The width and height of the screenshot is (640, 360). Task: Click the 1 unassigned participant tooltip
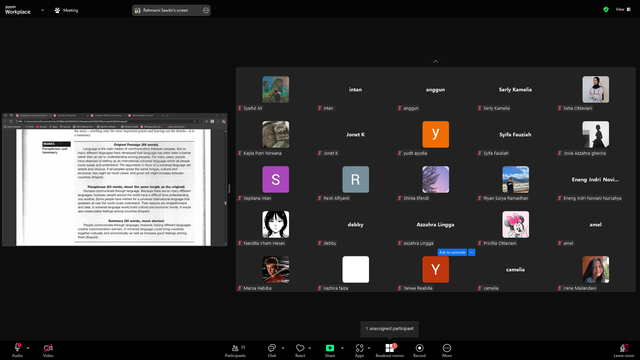[x=389, y=329]
